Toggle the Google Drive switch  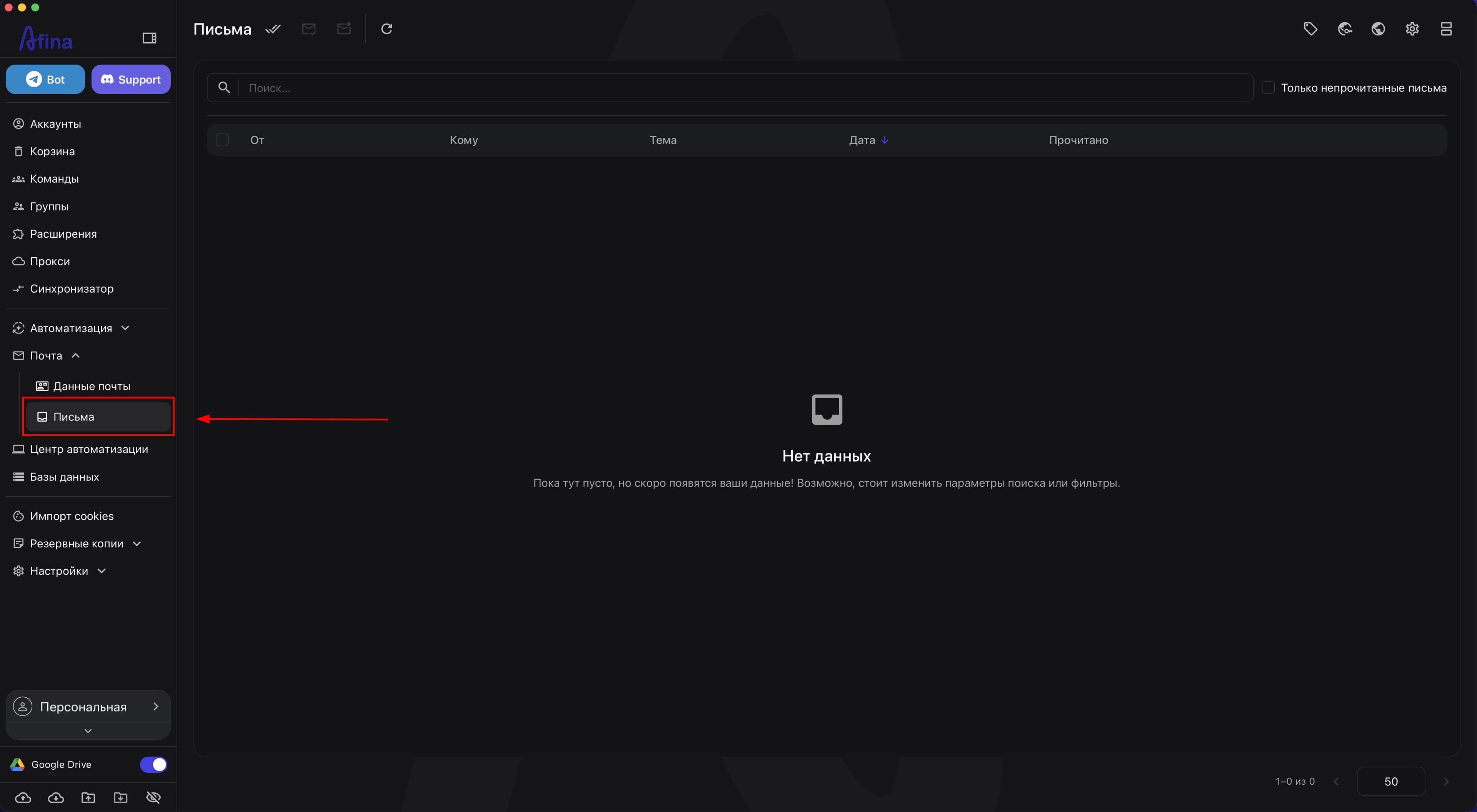(x=153, y=764)
